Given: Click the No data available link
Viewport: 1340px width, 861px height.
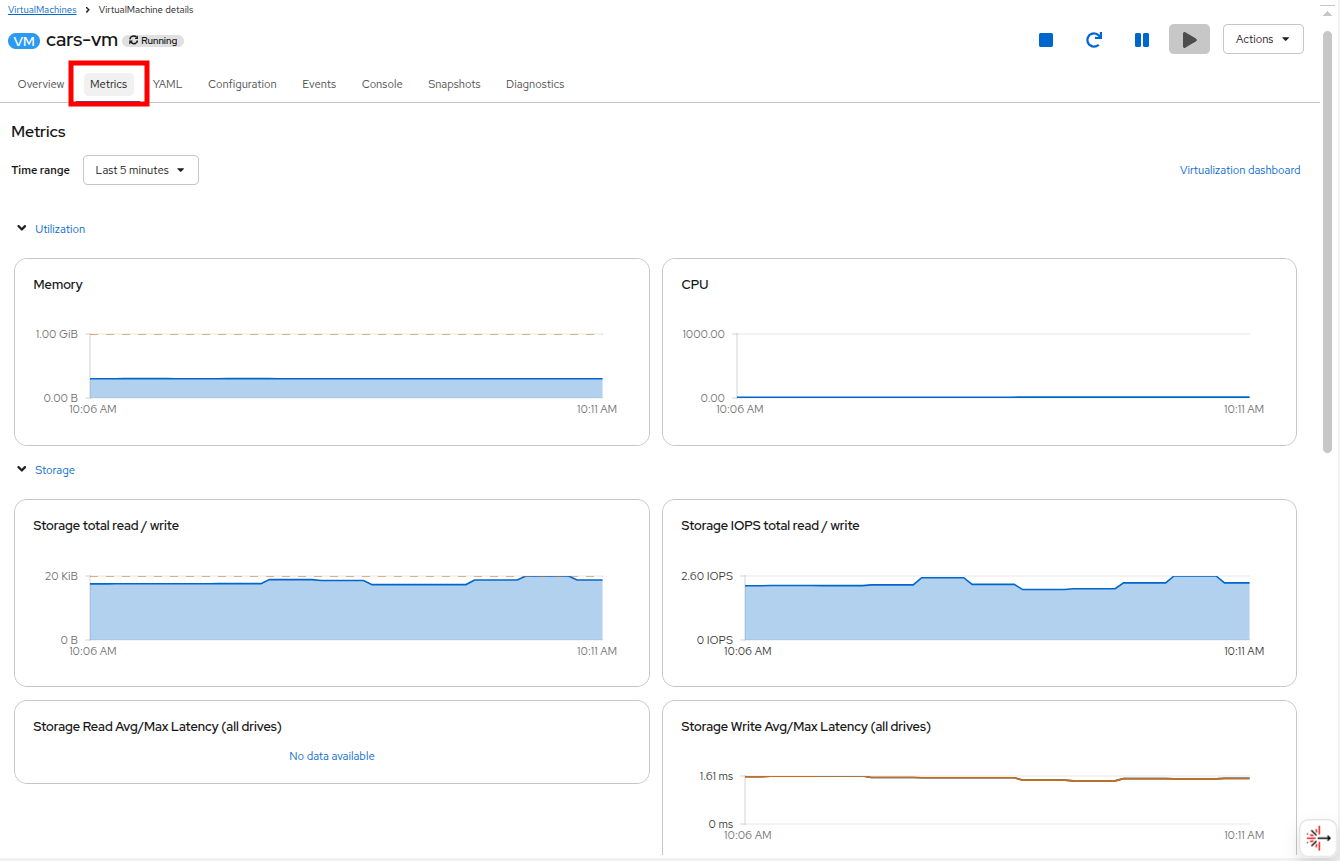Looking at the screenshot, I should pyautogui.click(x=332, y=756).
